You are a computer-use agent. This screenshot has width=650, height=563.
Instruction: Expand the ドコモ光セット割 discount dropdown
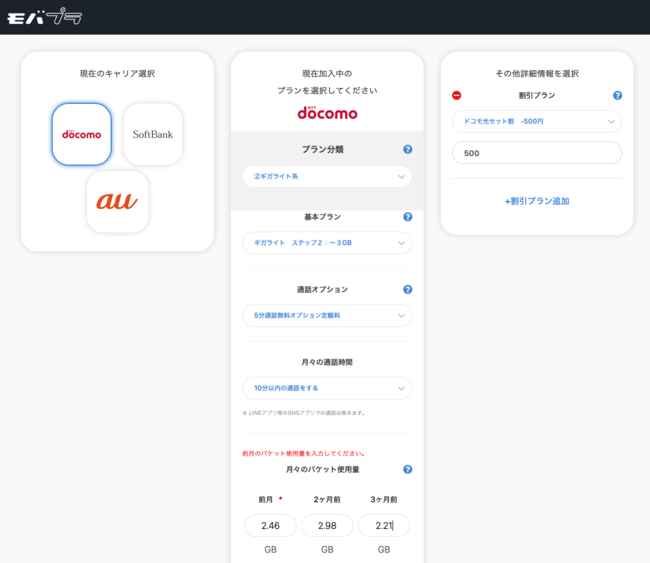[x=536, y=122]
